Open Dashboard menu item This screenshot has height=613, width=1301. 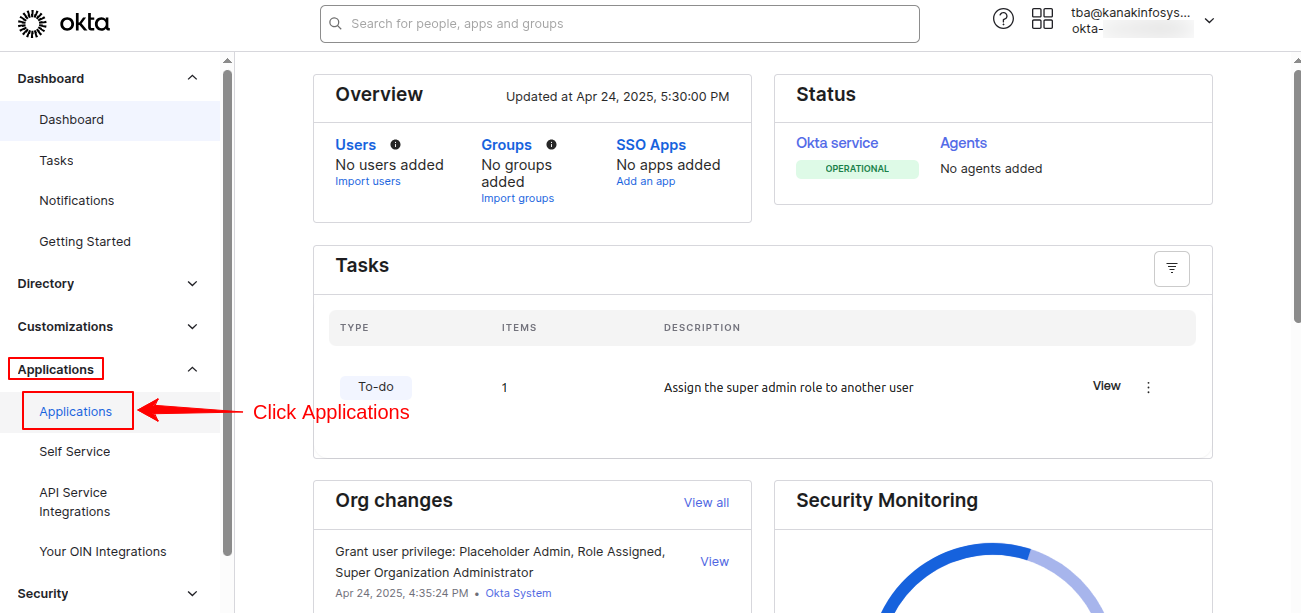(x=110, y=120)
